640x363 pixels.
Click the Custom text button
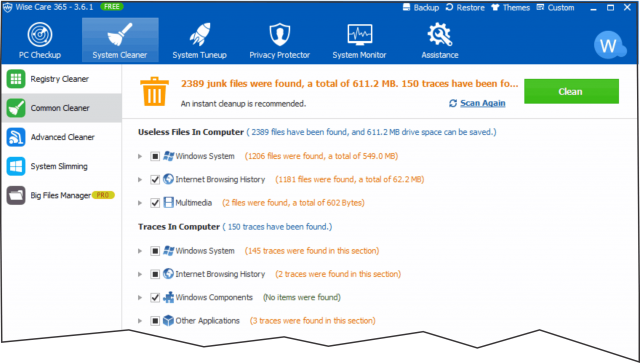pos(561,8)
